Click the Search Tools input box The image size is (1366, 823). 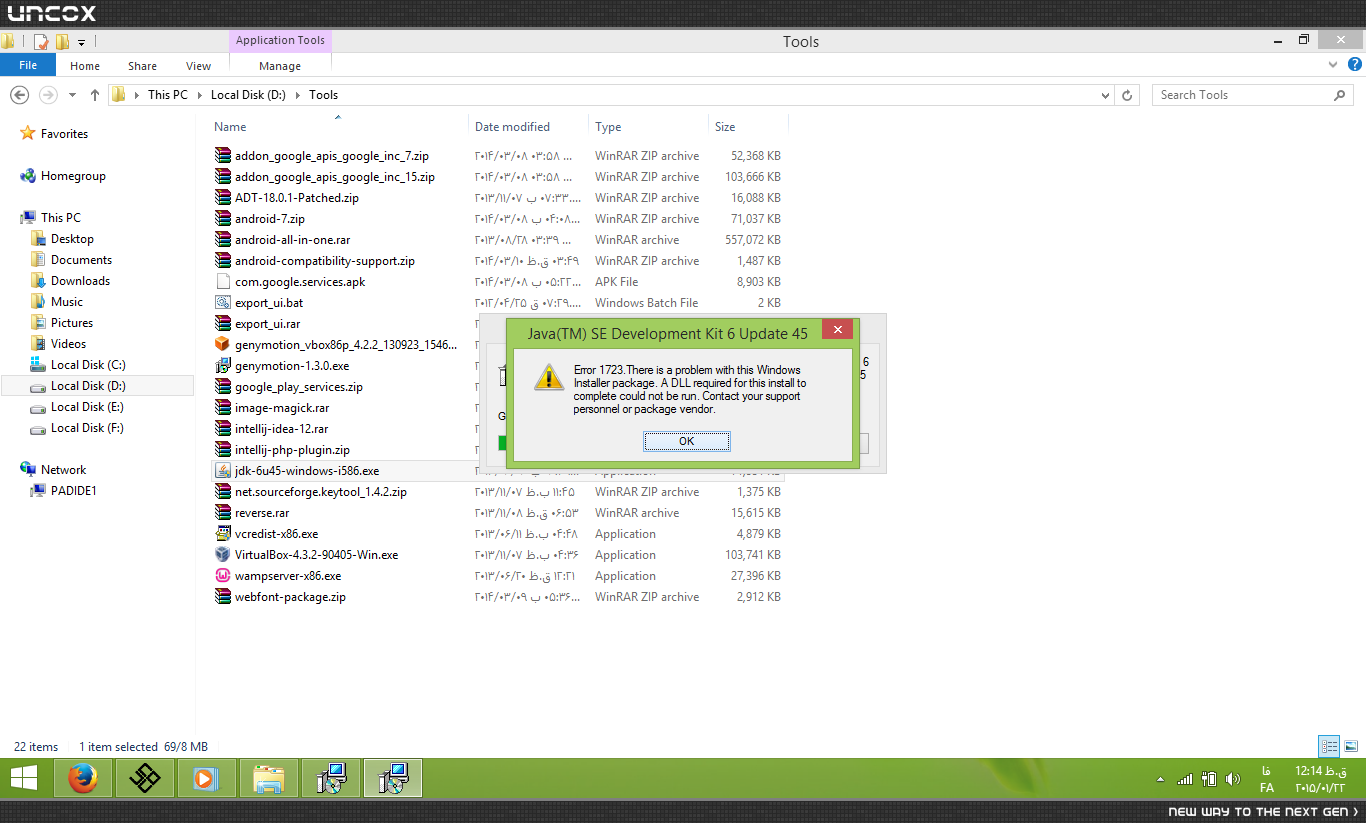(x=1243, y=95)
